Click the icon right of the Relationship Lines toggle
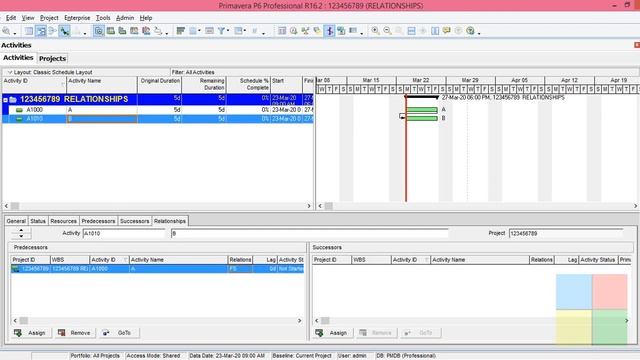This screenshot has height=360, width=640. (341, 31)
